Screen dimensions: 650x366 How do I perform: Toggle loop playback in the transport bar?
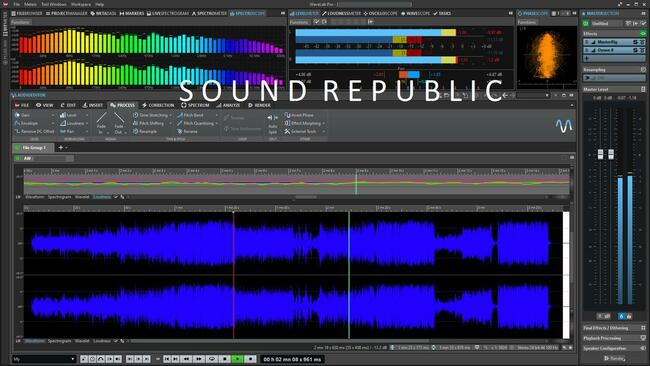pos(212,359)
